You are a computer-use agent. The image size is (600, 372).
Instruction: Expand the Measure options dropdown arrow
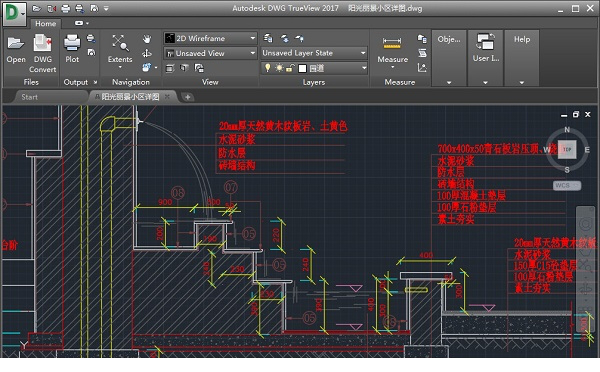(x=393, y=67)
